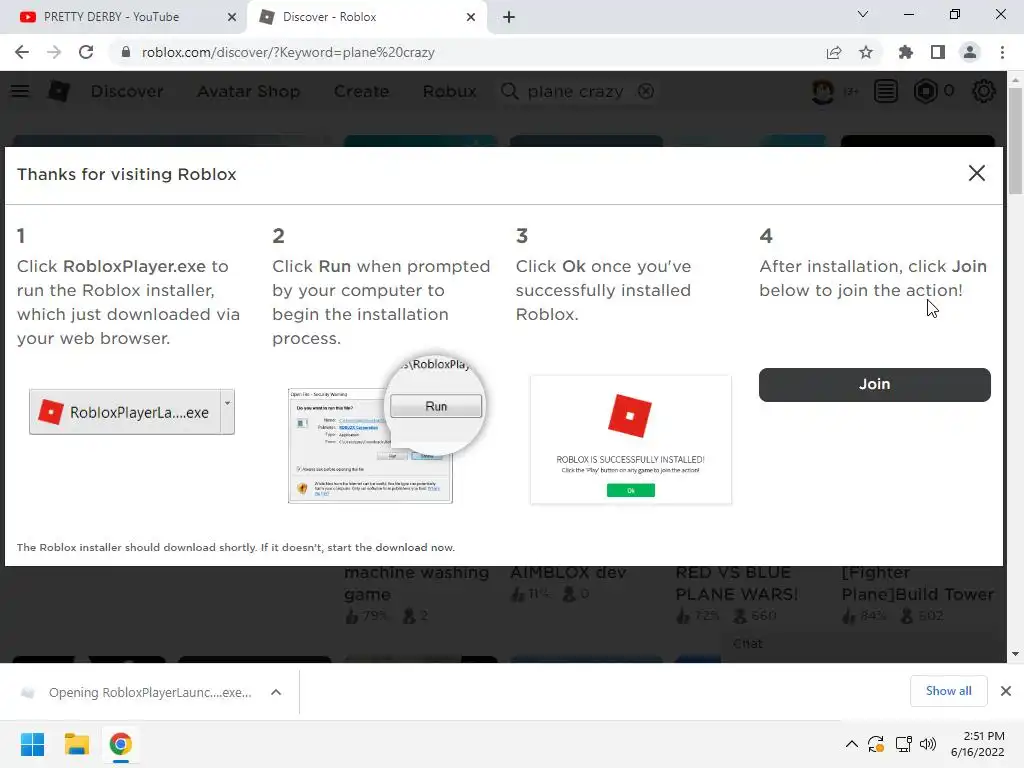Click Show all downloads

point(948,690)
